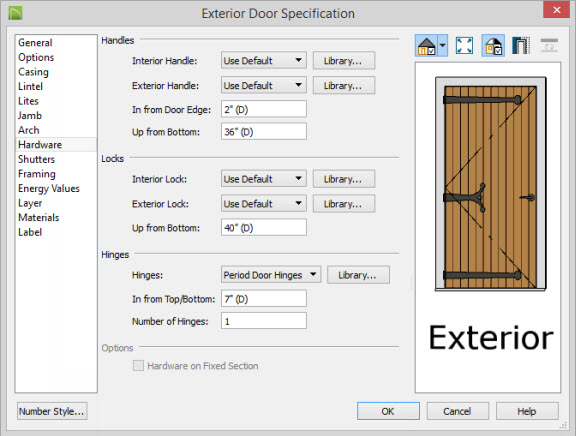This screenshot has height=436, width=576.
Task: Click the Chief Architect logo icon
Action: [15, 13]
